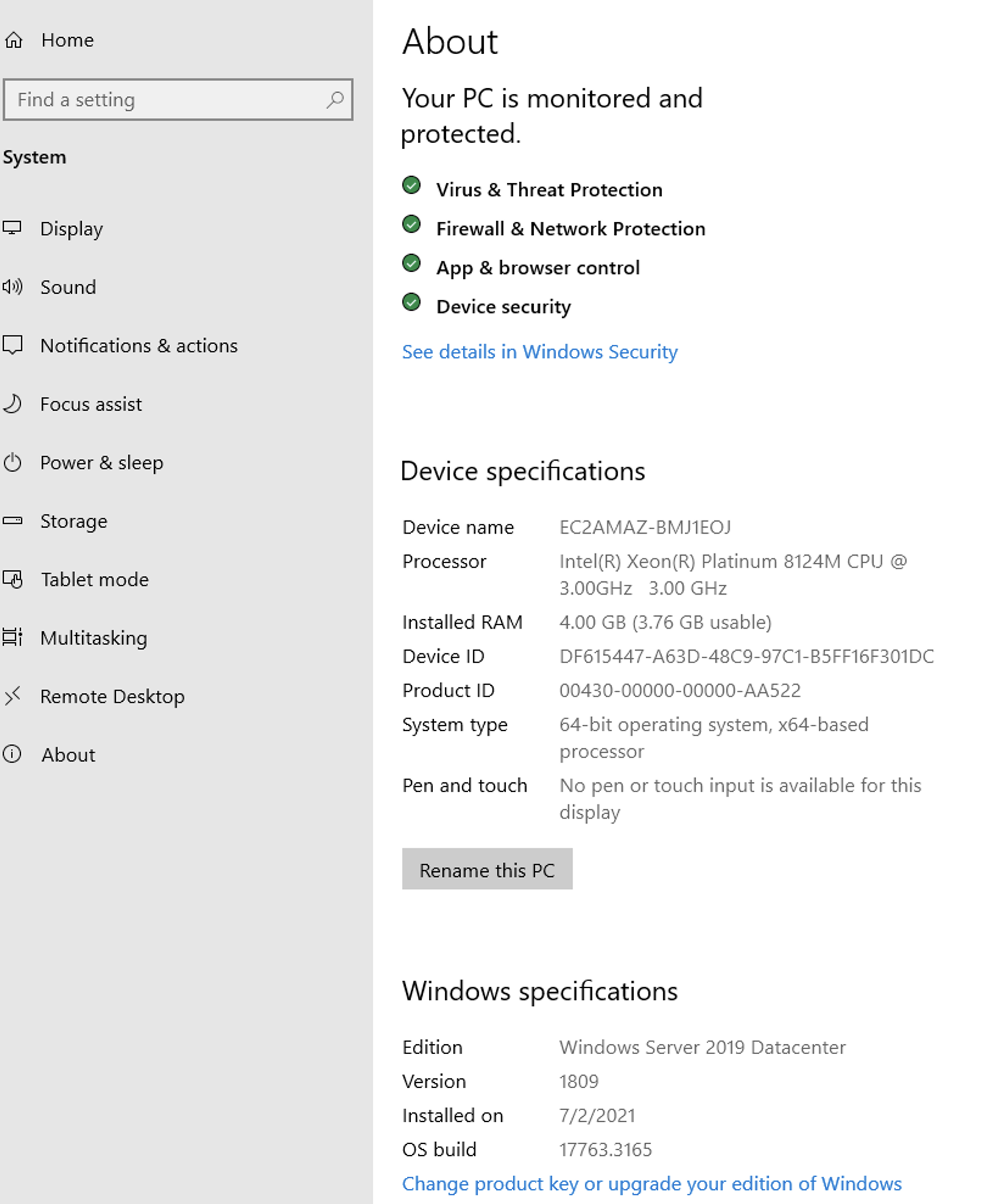Focus the Find a setting search box

point(178,99)
